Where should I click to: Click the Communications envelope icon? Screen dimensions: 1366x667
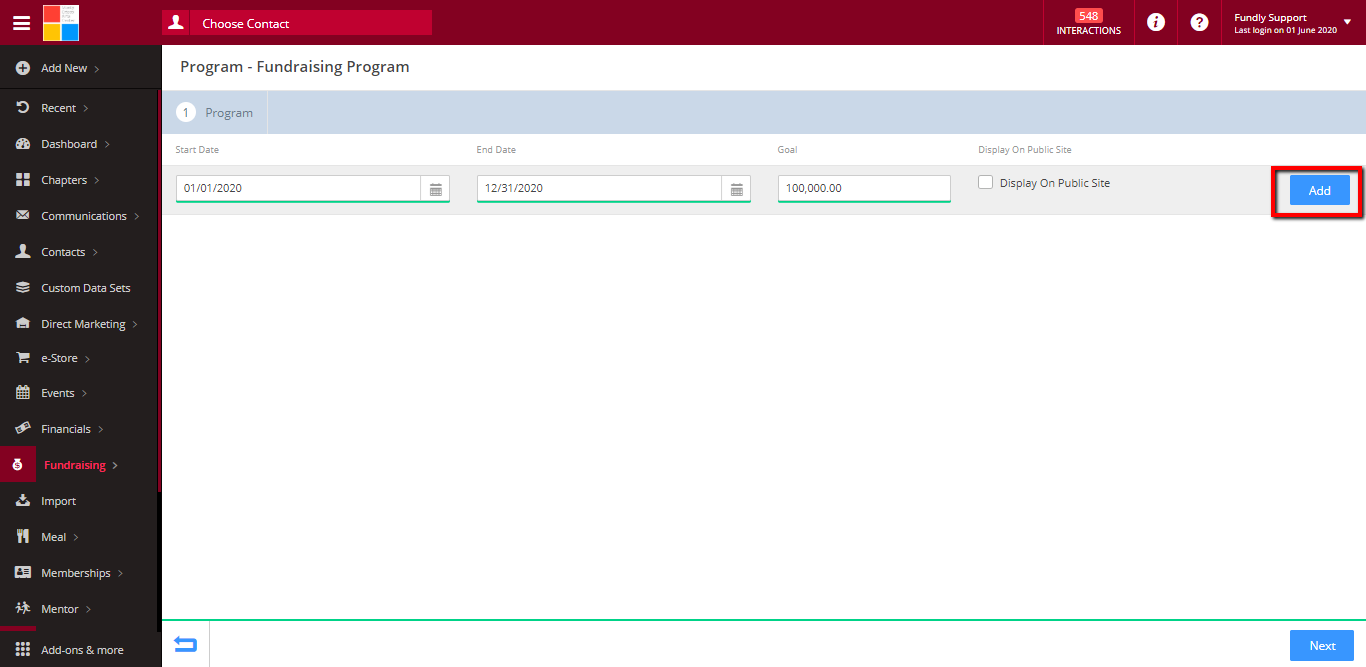(x=23, y=216)
